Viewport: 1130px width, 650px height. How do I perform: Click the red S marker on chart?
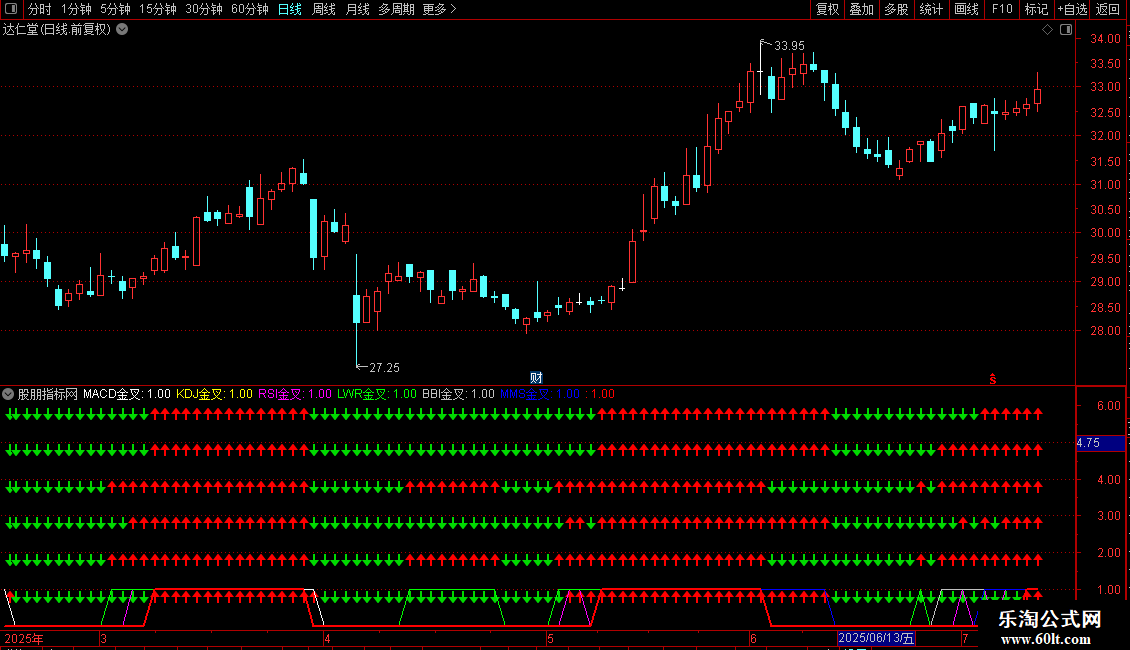[992, 379]
